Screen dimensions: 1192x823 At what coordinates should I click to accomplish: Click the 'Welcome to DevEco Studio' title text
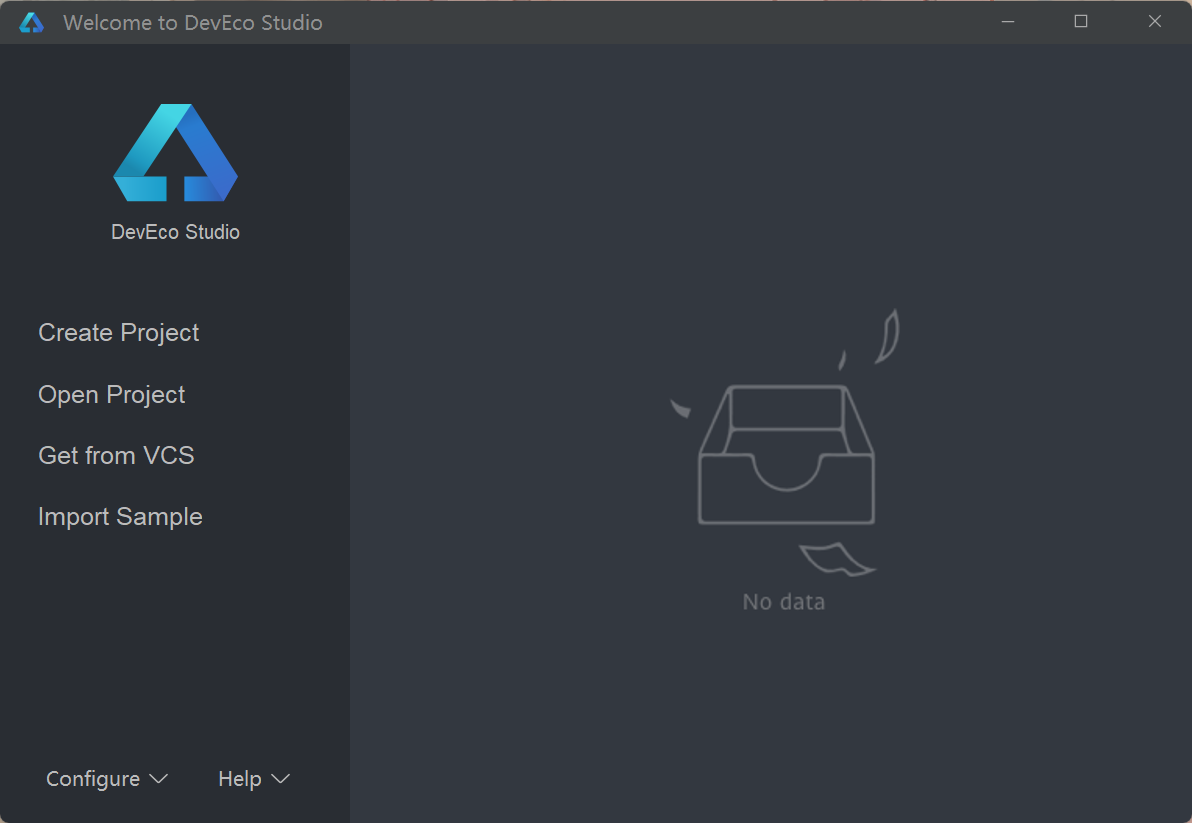pos(193,23)
